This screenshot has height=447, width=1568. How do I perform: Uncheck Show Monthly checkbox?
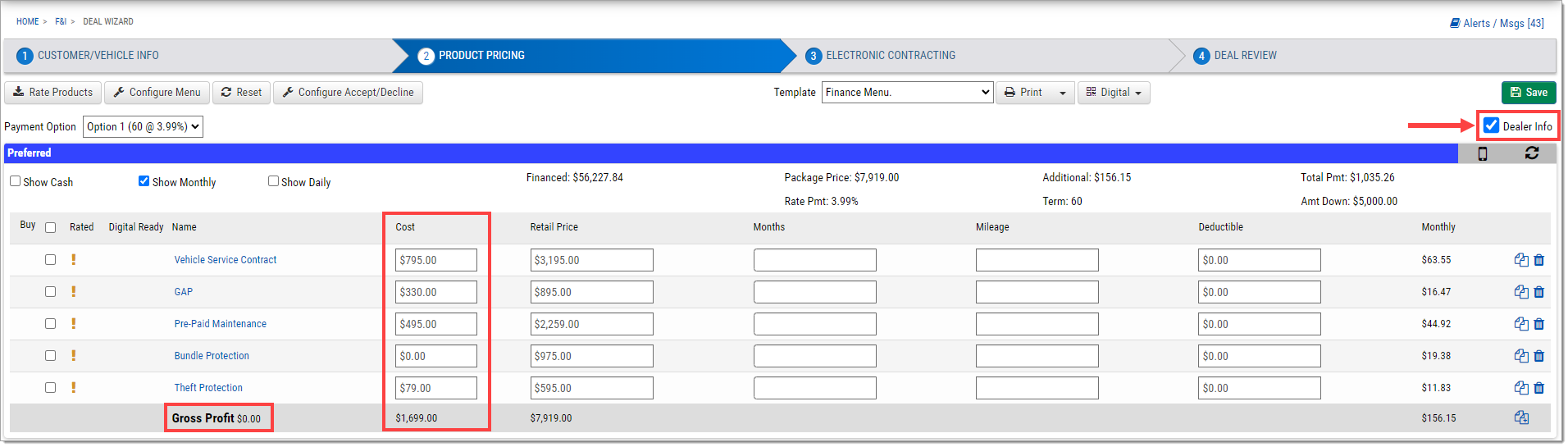(x=144, y=181)
